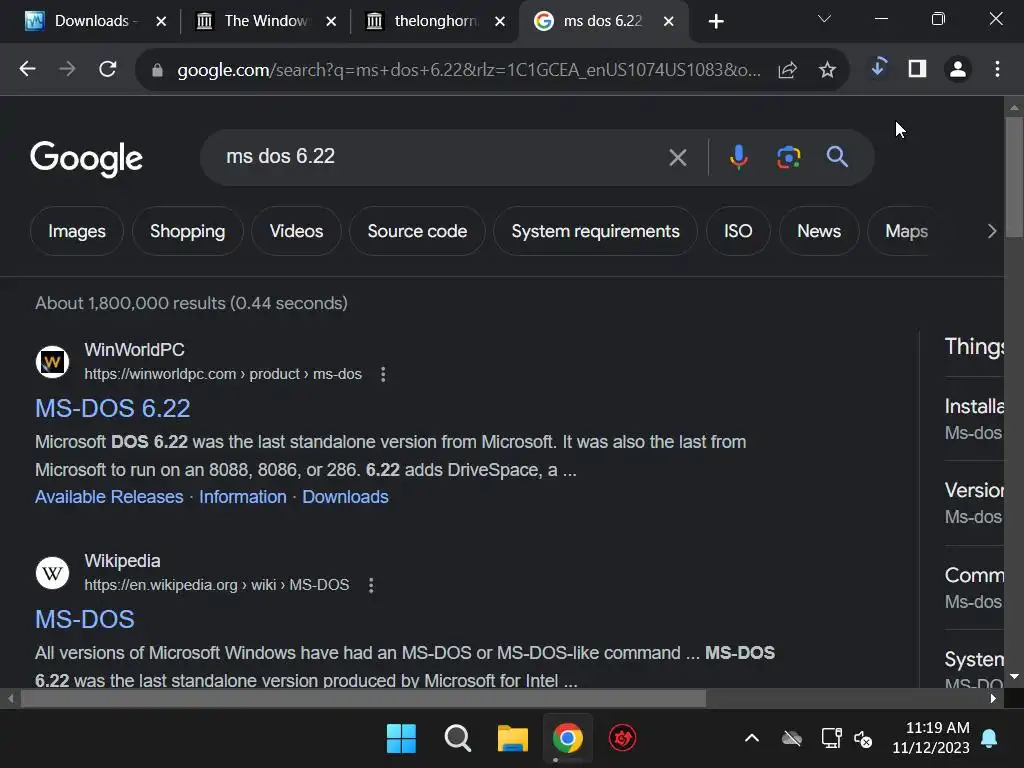Select the ISO filter chip
Viewport: 1024px width, 768px height.
click(738, 231)
